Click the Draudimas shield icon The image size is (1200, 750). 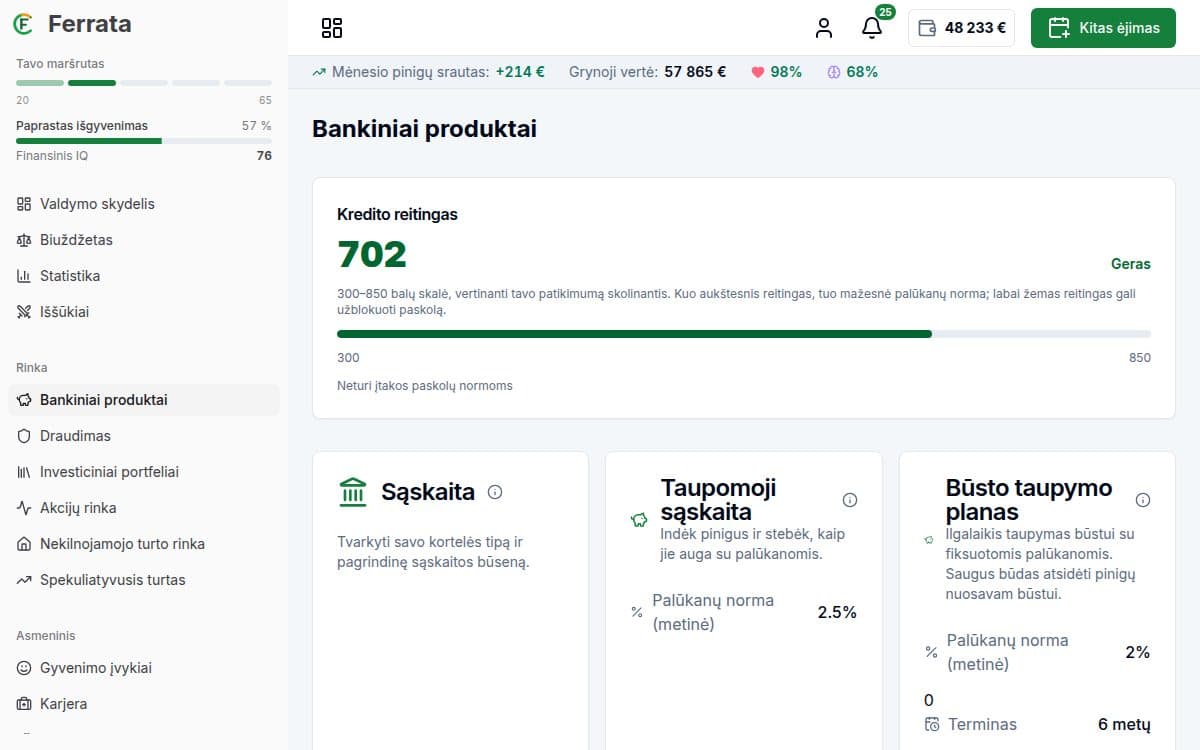(x=24, y=436)
